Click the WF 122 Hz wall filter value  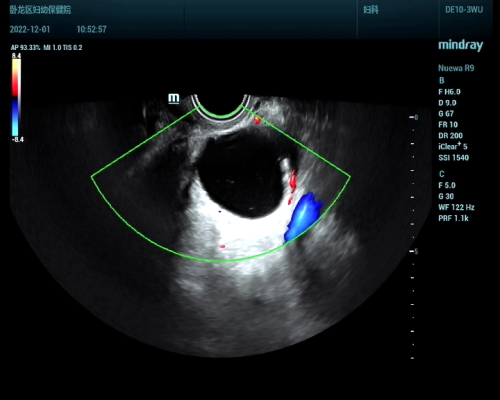pos(456,207)
